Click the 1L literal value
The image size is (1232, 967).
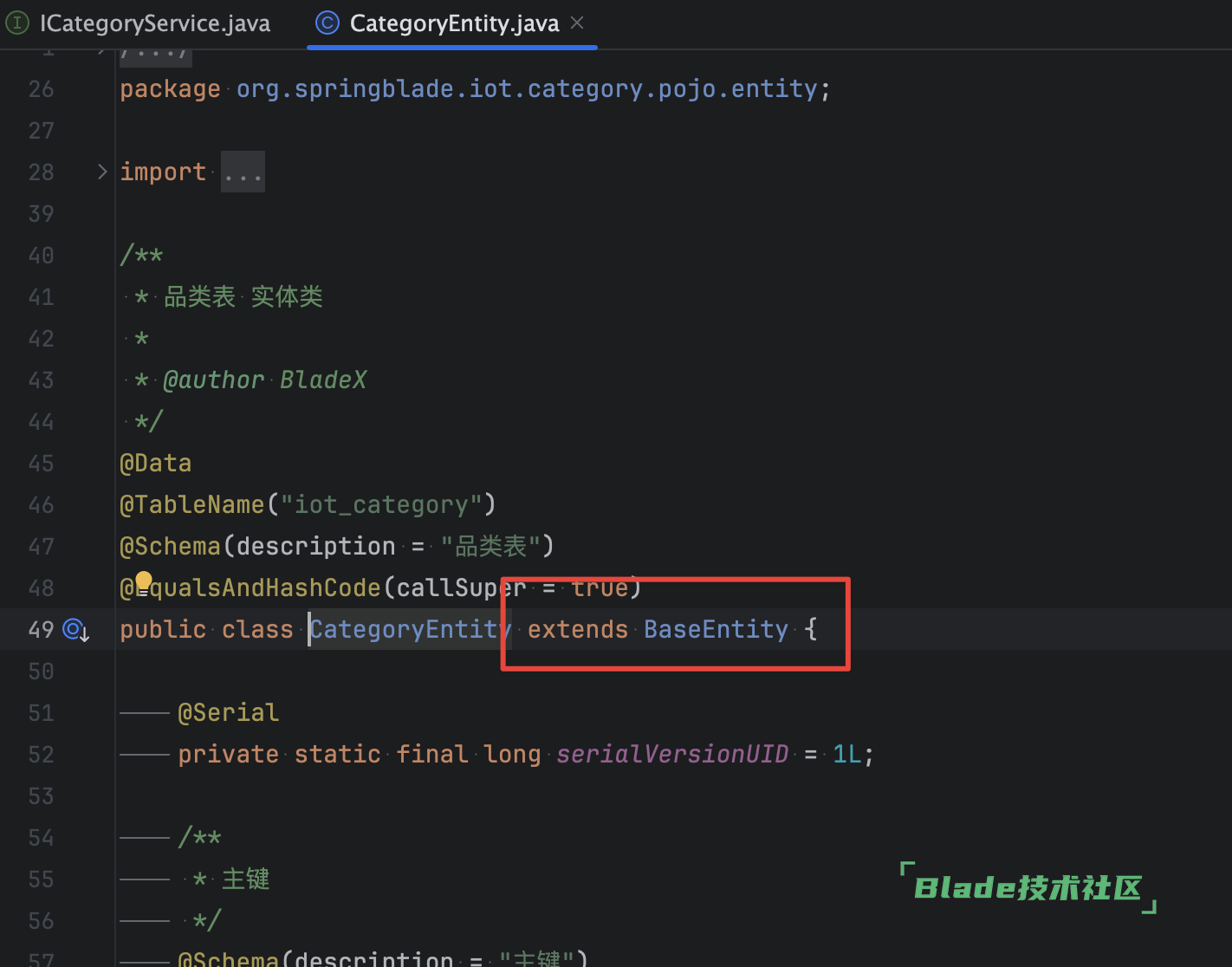[x=847, y=755]
